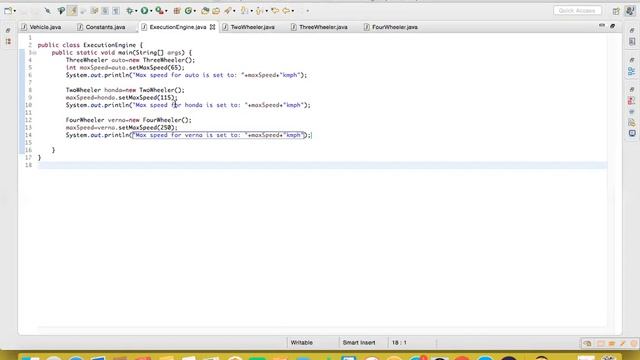Image resolution: width=640 pixels, height=360 pixels.
Task: Click the Search flashlight icon
Action: [228, 11]
